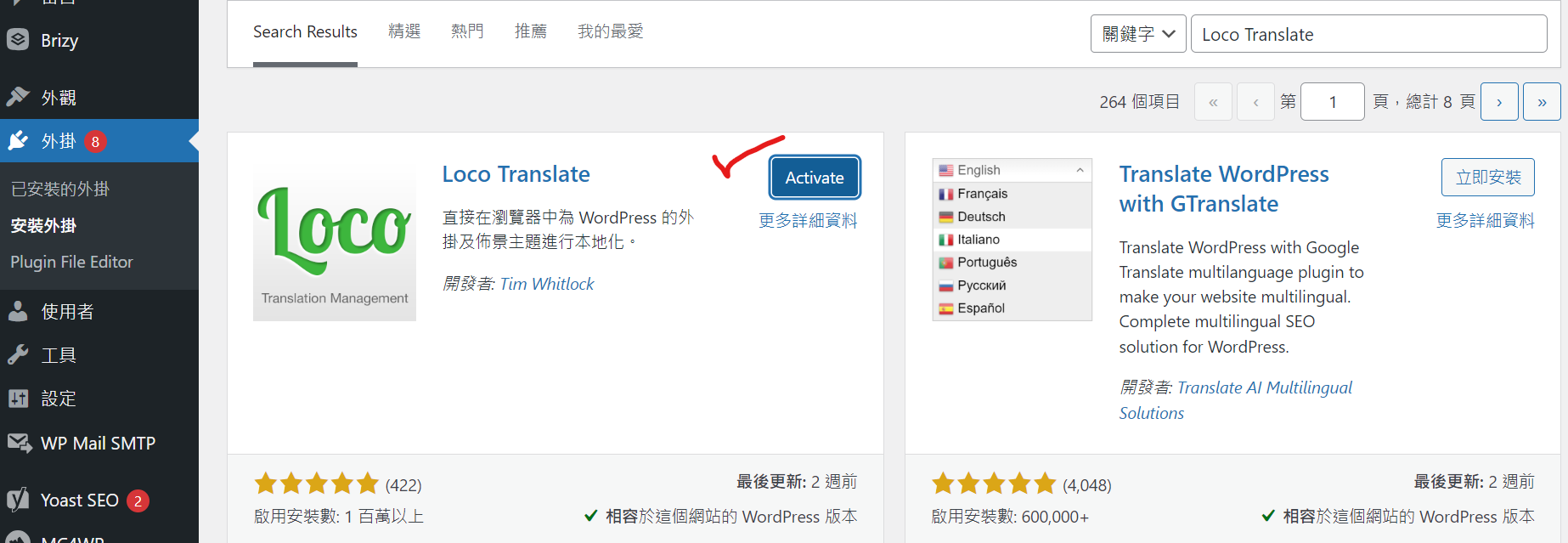The image size is (1568, 543).
Task: Open Tim Whitlock developer link
Action: point(547,284)
